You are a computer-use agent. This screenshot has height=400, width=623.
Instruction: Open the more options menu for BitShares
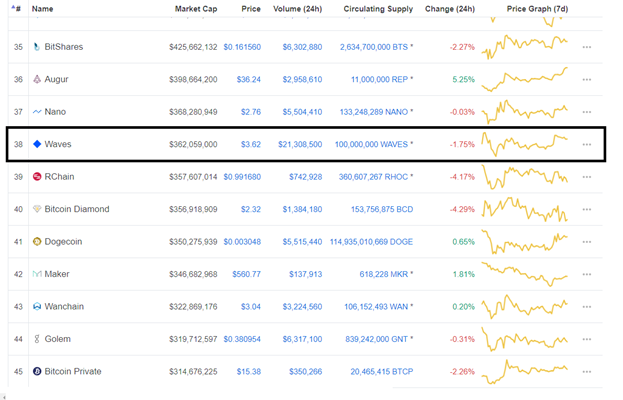pyautogui.click(x=586, y=47)
